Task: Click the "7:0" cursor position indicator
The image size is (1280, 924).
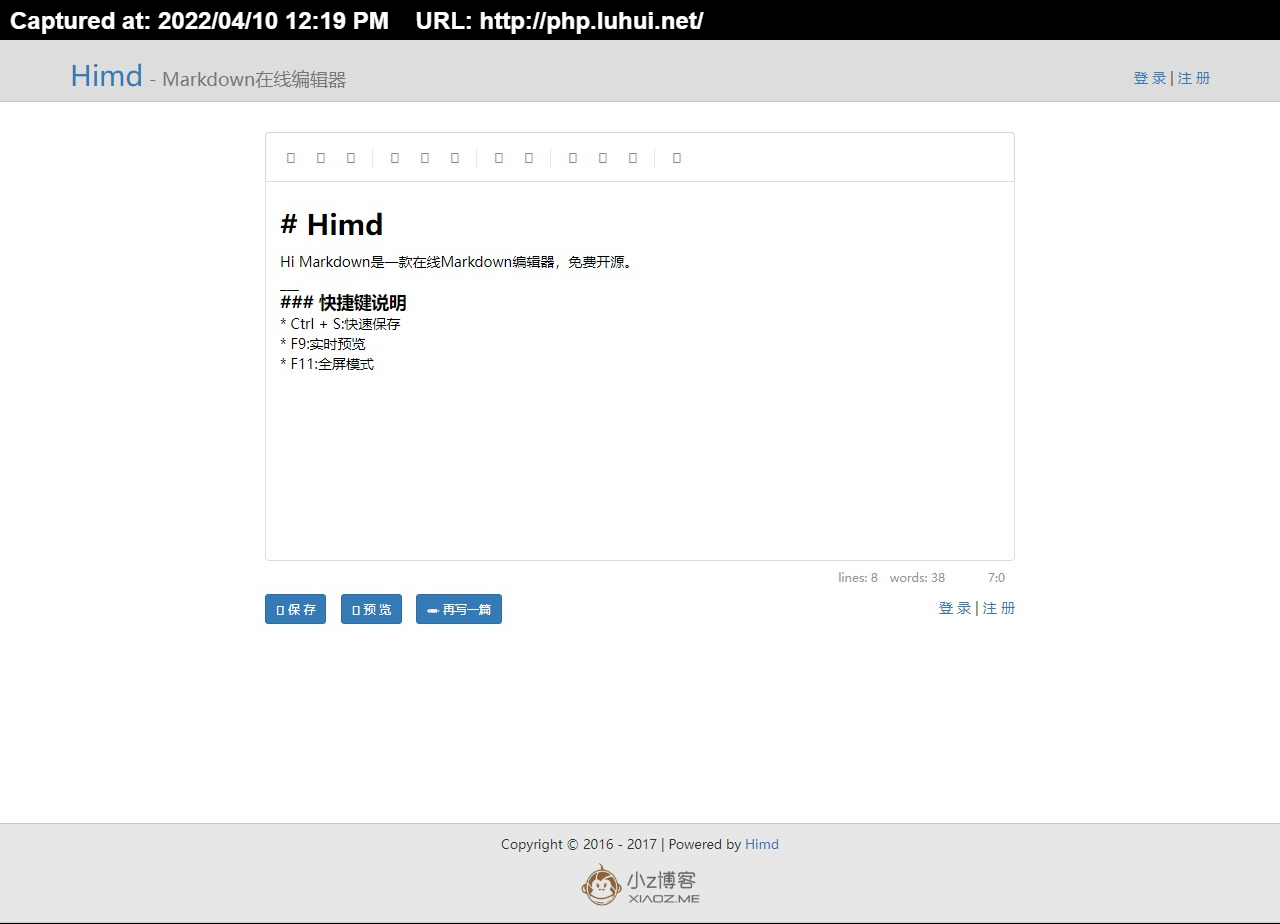Action: point(996,578)
